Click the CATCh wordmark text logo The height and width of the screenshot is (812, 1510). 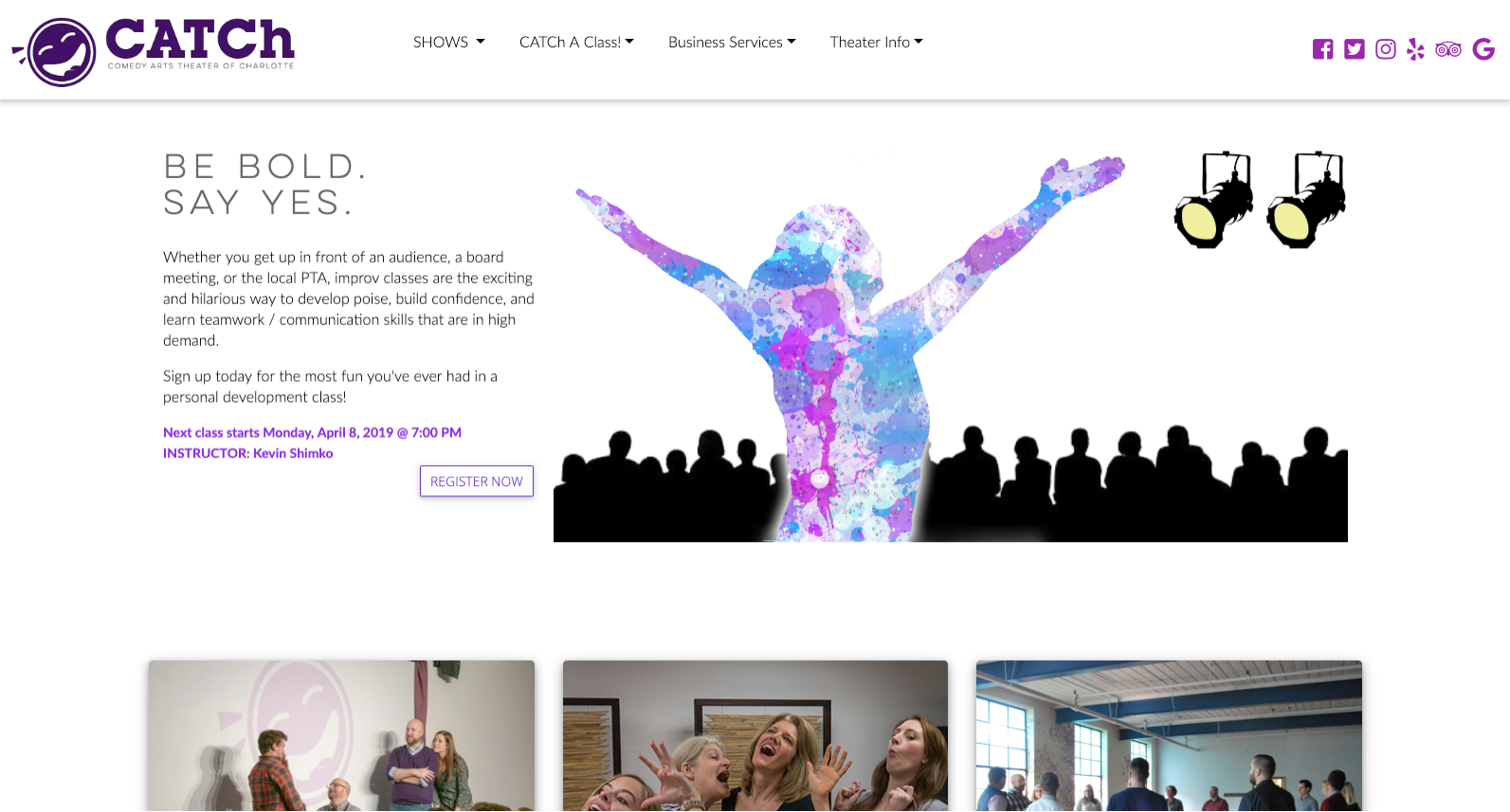(200, 44)
